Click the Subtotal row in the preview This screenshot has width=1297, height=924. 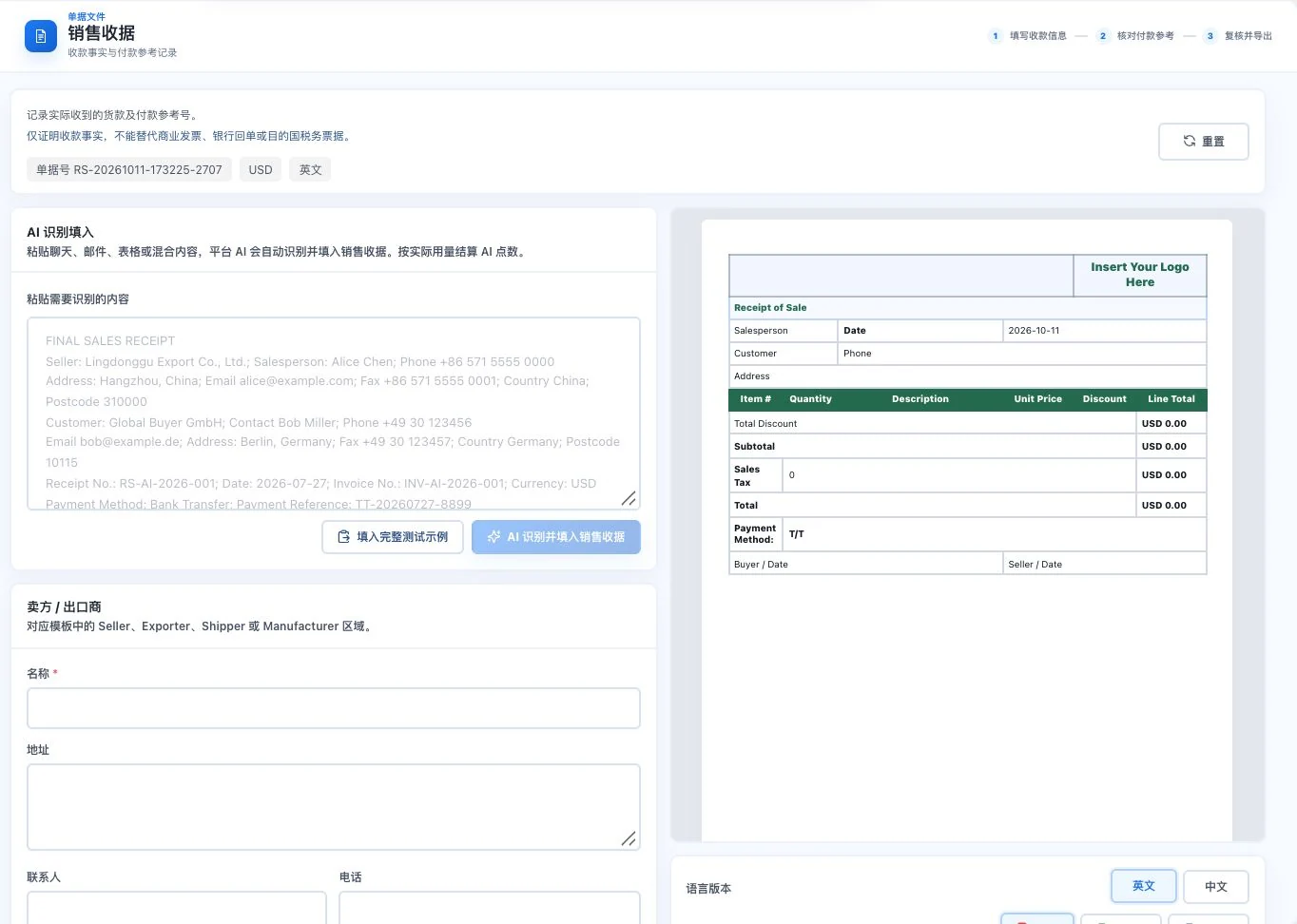click(x=968, y=447)
